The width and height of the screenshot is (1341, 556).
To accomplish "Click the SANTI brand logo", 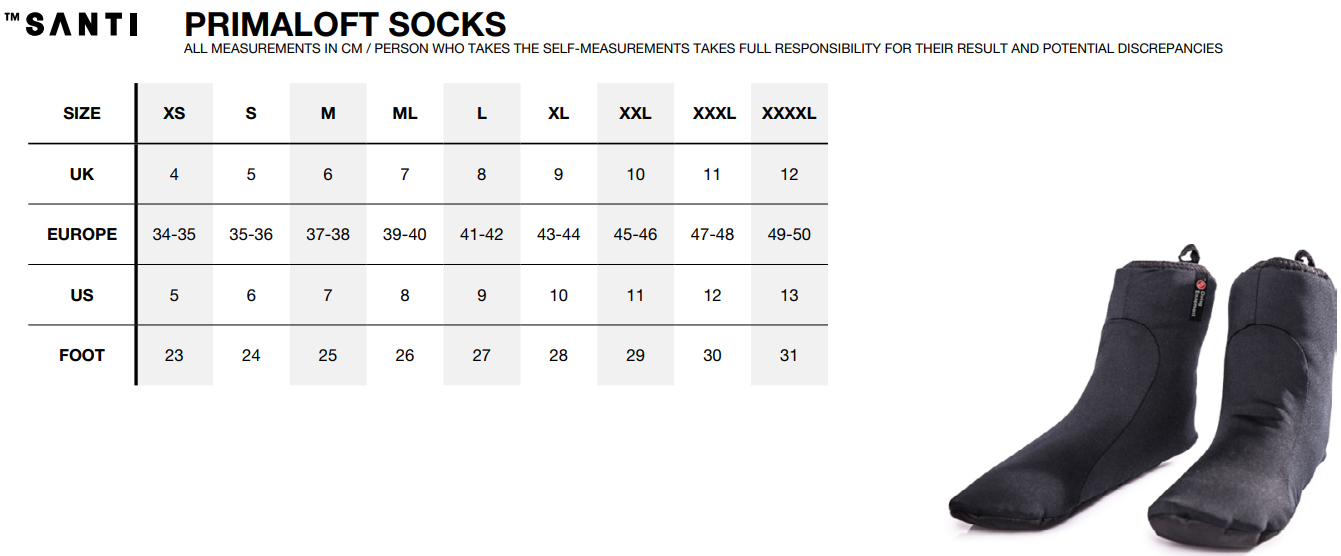I will click(x=72, y=25).
